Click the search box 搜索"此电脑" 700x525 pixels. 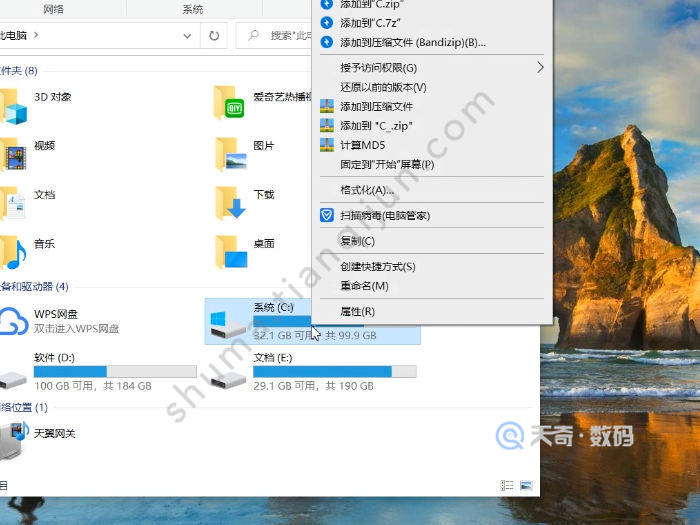pos(274,35)
